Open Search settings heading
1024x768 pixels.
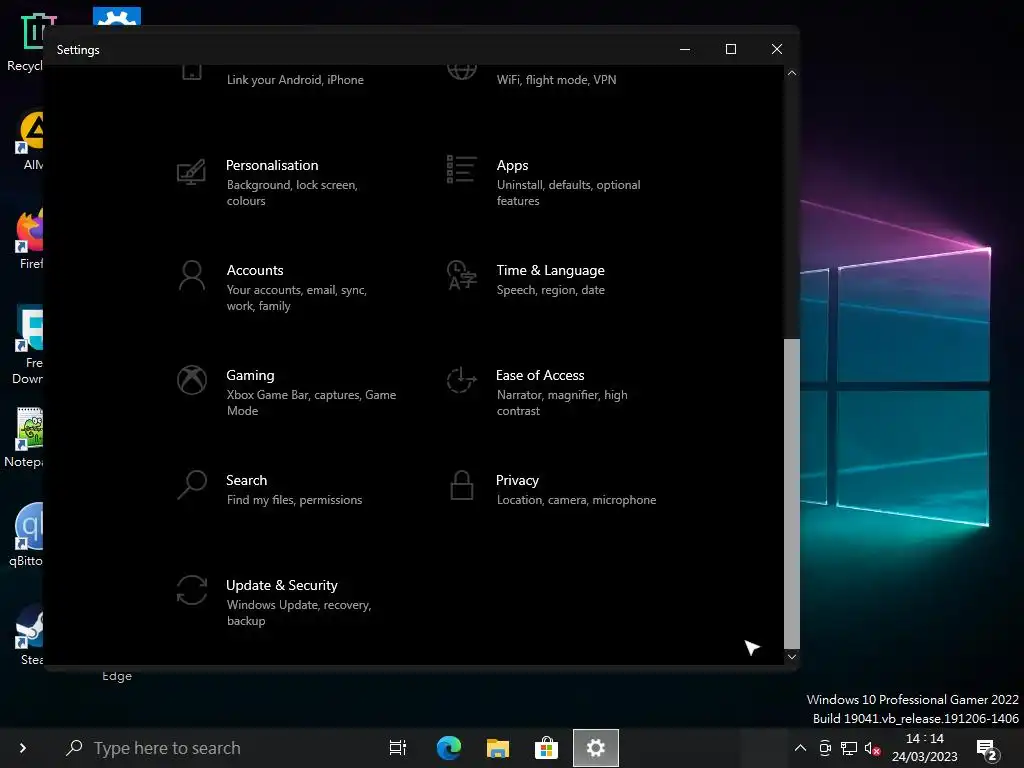(x=246, y=481)
